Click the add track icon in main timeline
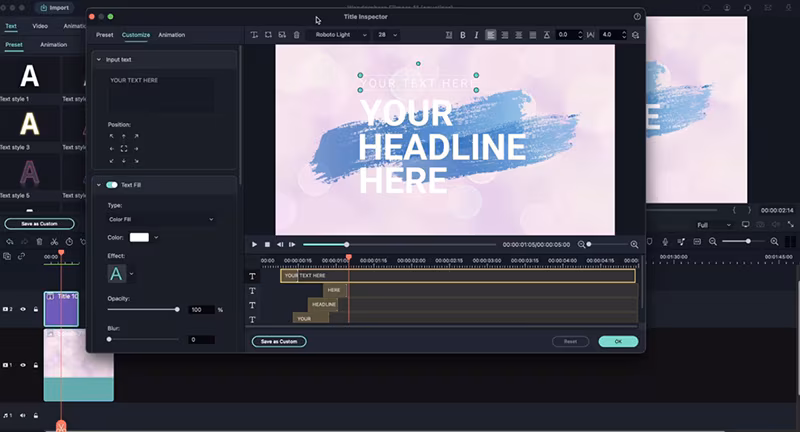This screenshot has width=800, height=432. [x=7, y=256]
